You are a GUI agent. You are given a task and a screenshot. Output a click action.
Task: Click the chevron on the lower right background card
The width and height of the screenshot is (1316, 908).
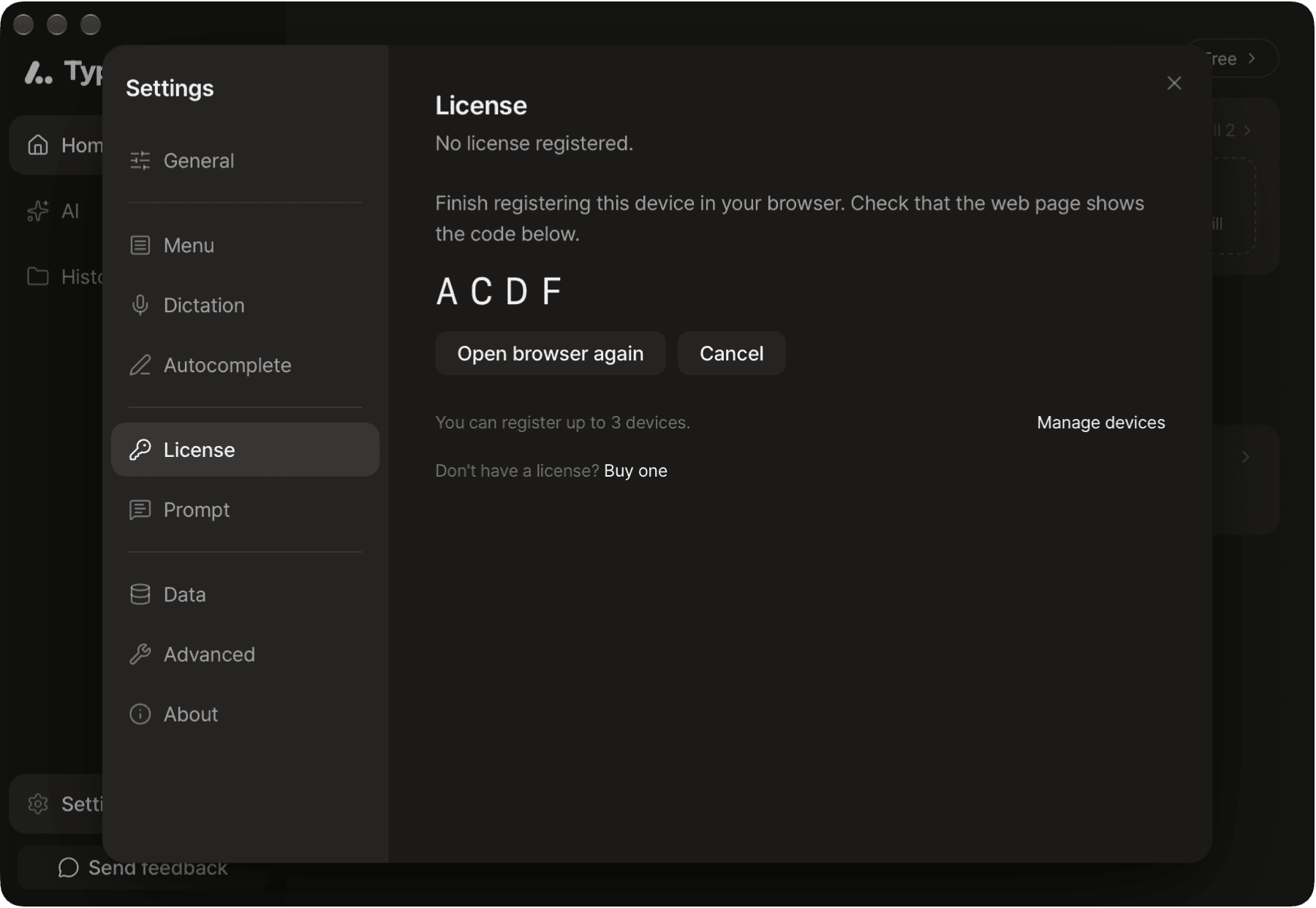click(x=1246, y=458)
